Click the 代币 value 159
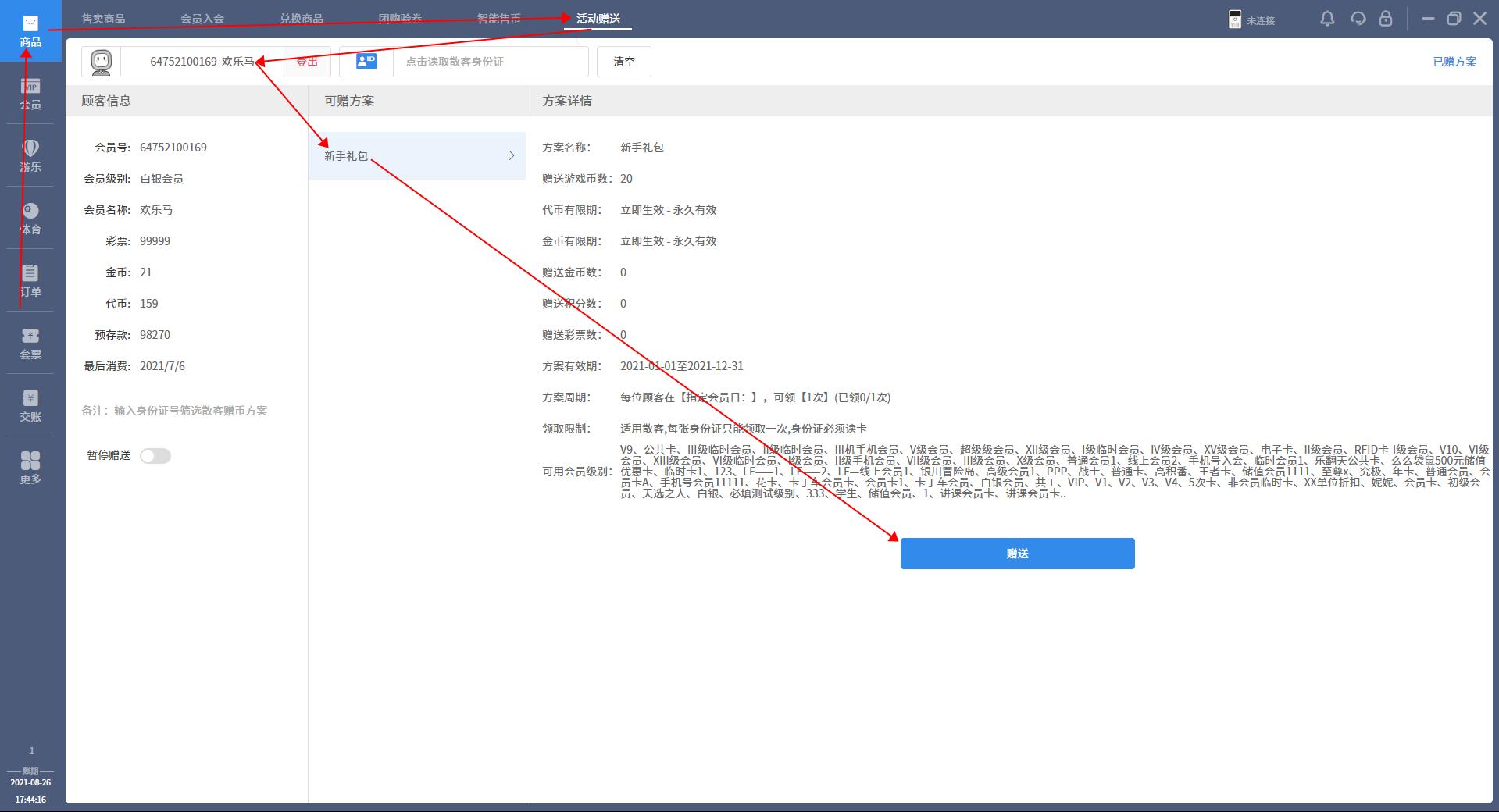This screenshot has height=812, width=1499. coord(149,304)
